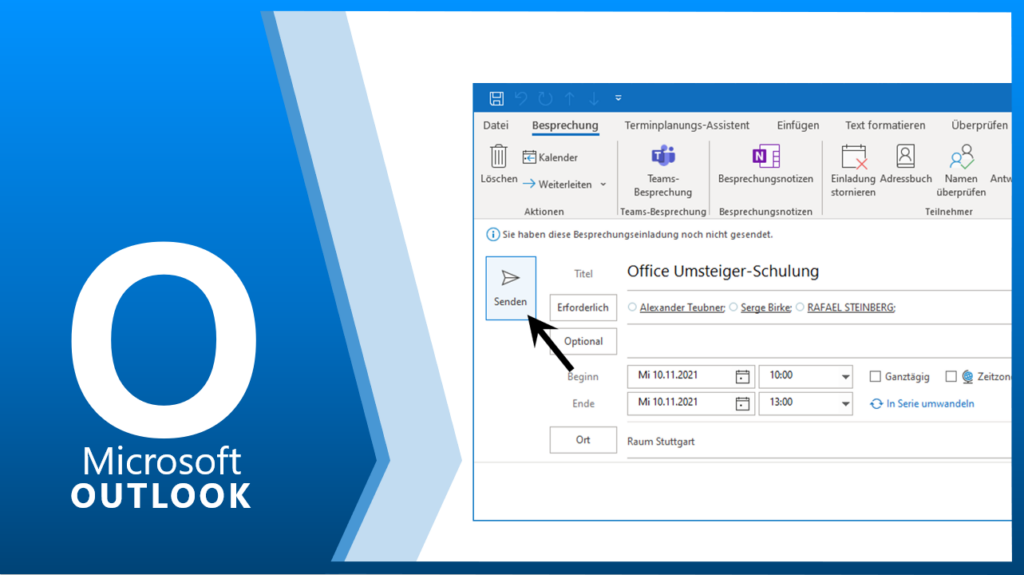Click the Save icon in quick access toolbar
Screen dimensions: 1024x575
point(496,99)
